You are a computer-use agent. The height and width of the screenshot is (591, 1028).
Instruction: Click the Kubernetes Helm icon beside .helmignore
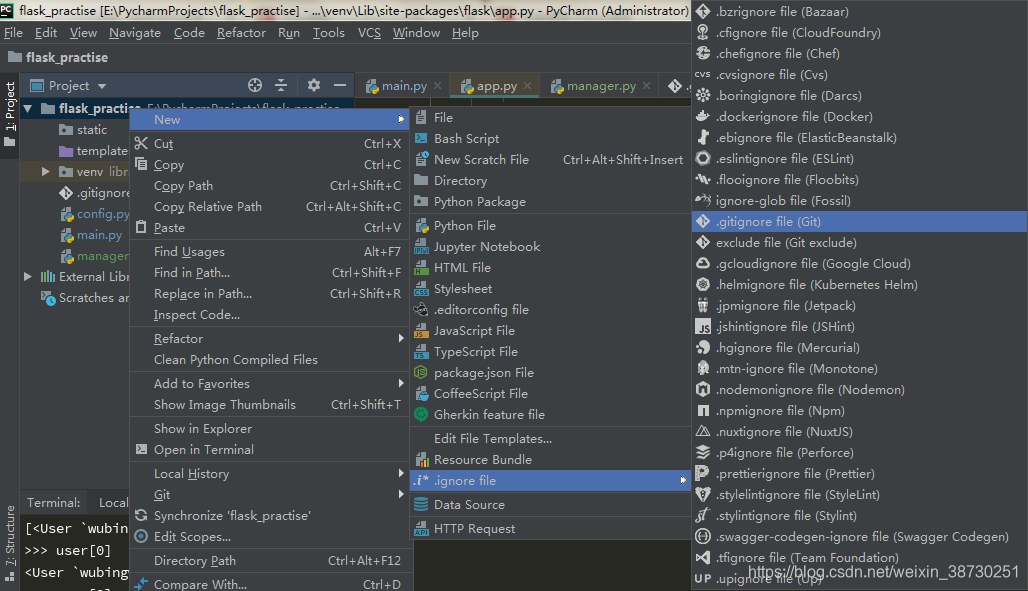(x=703, y=284)
